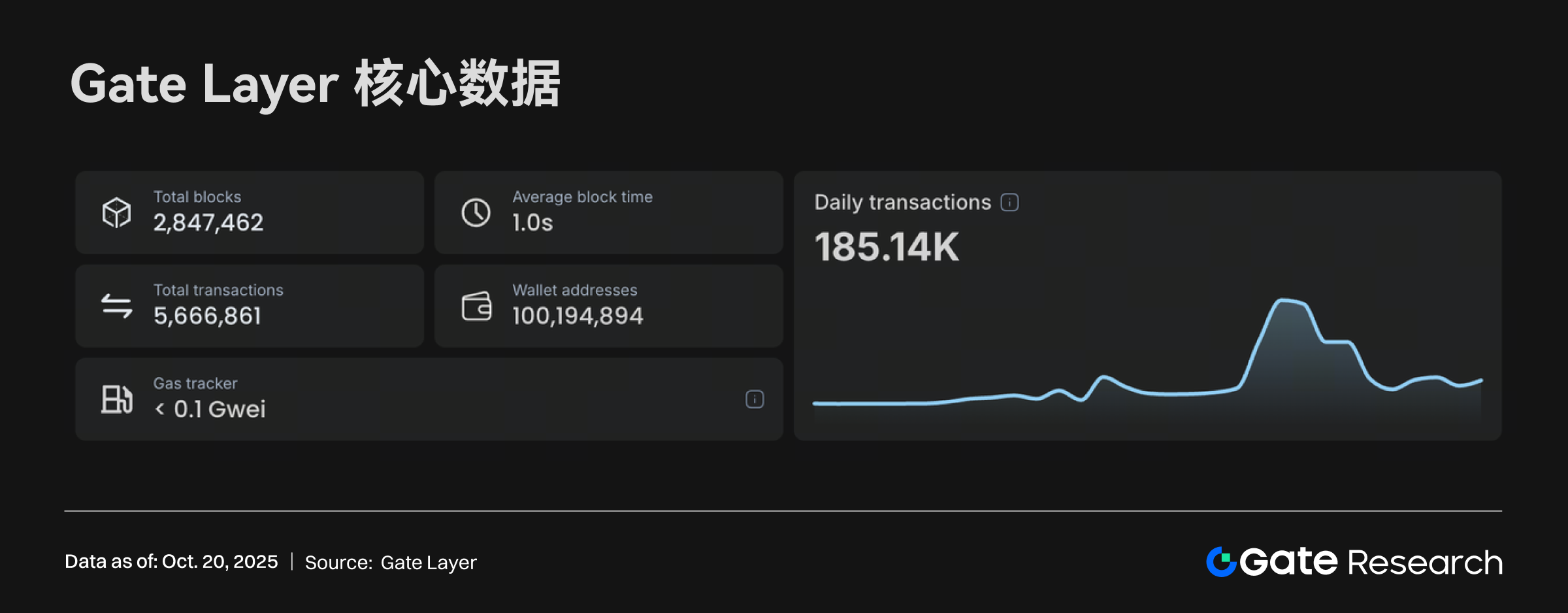Screen dimensions: 1568x613
Task: Select the average block time 1.0s
Action: (x=532, y=223)
